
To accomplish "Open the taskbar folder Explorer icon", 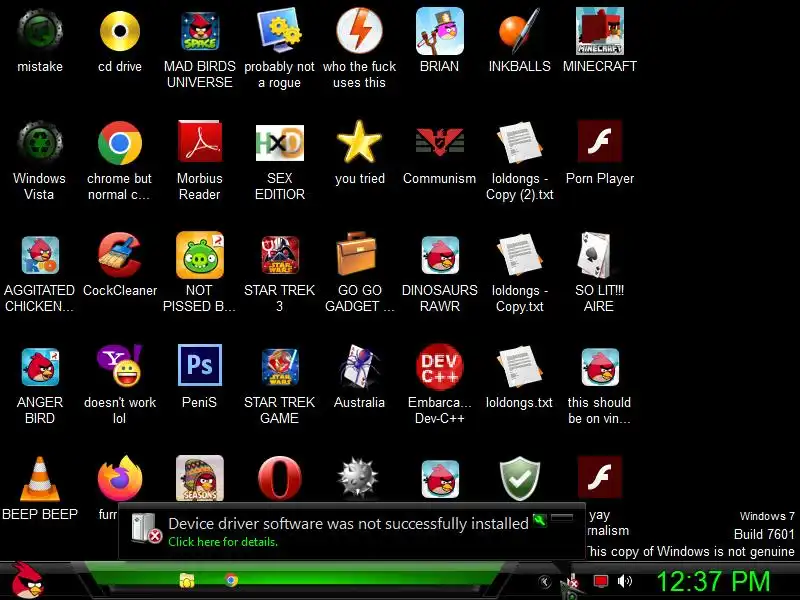I will (x=187, y=581).
